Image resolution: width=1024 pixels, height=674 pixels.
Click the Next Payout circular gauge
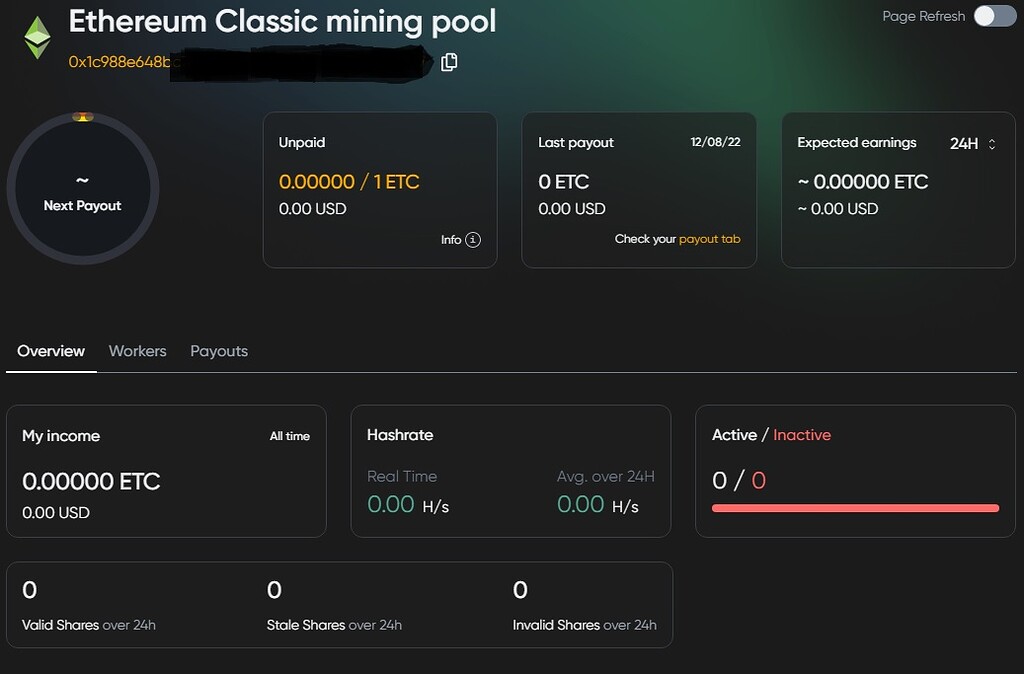[83, 190]
